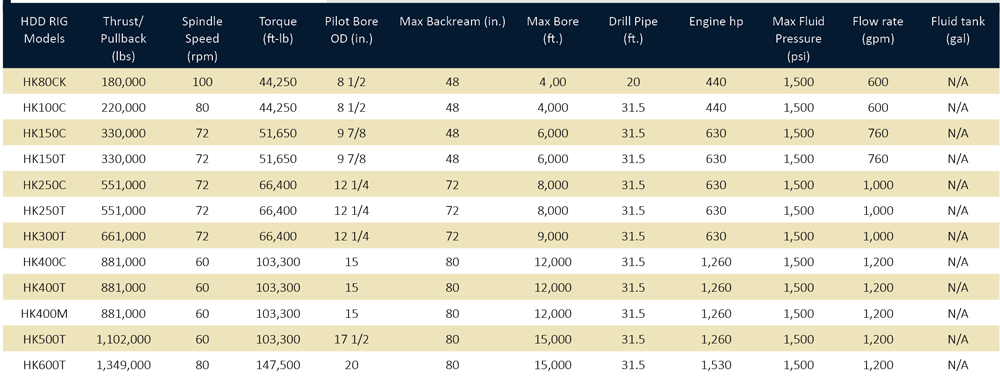
Task: Select the Fluid tank (gal) header
Action: click(x=958, y=30)
